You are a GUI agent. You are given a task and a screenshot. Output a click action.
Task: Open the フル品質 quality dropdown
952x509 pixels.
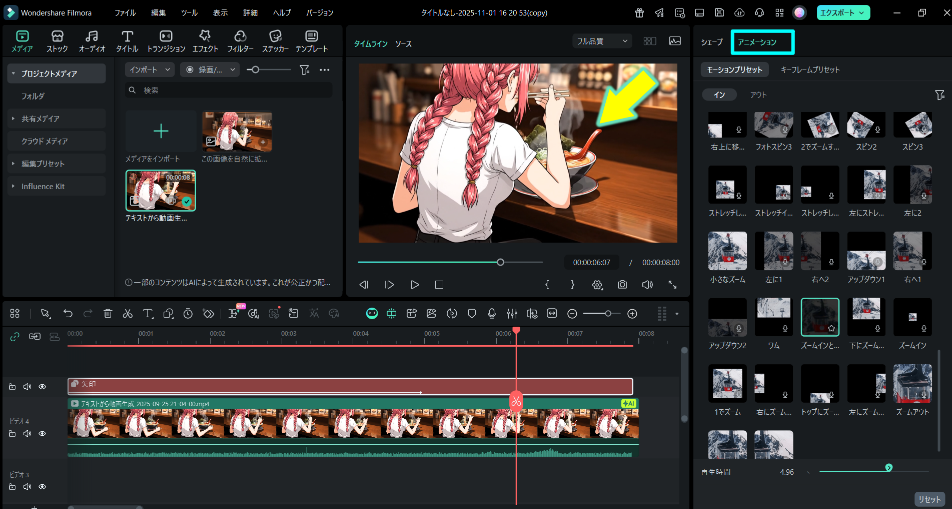click(602, 41)
